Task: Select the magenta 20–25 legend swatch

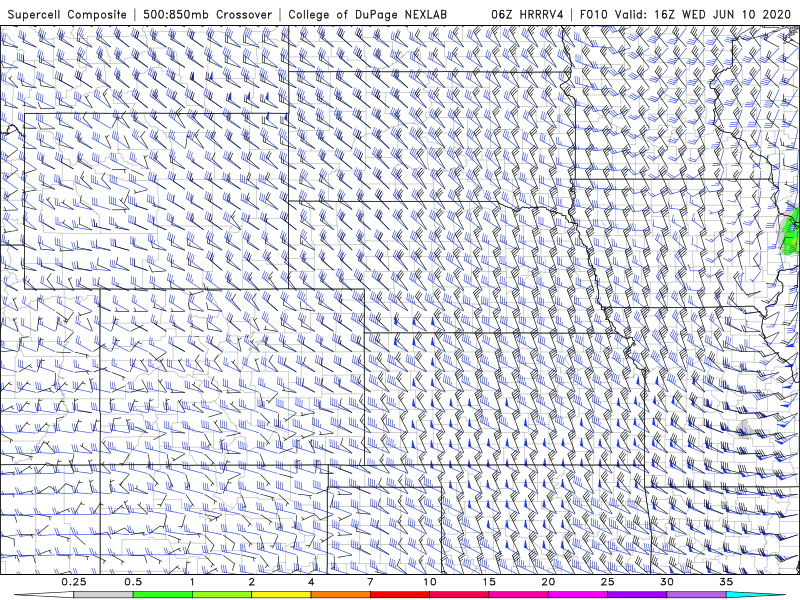Action: (x=578, y=595)
